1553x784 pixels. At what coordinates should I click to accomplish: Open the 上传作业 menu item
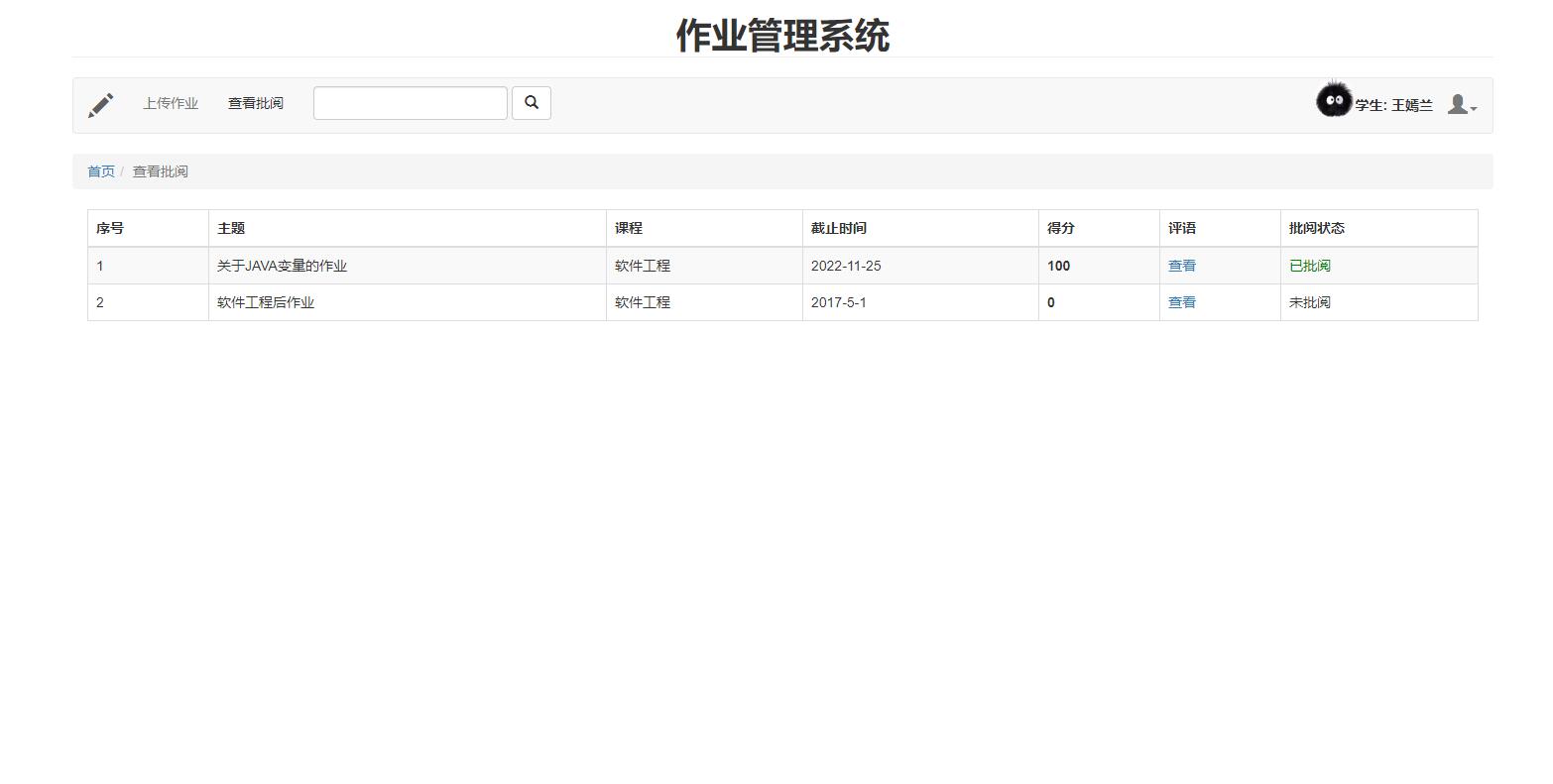click(170, 103)
